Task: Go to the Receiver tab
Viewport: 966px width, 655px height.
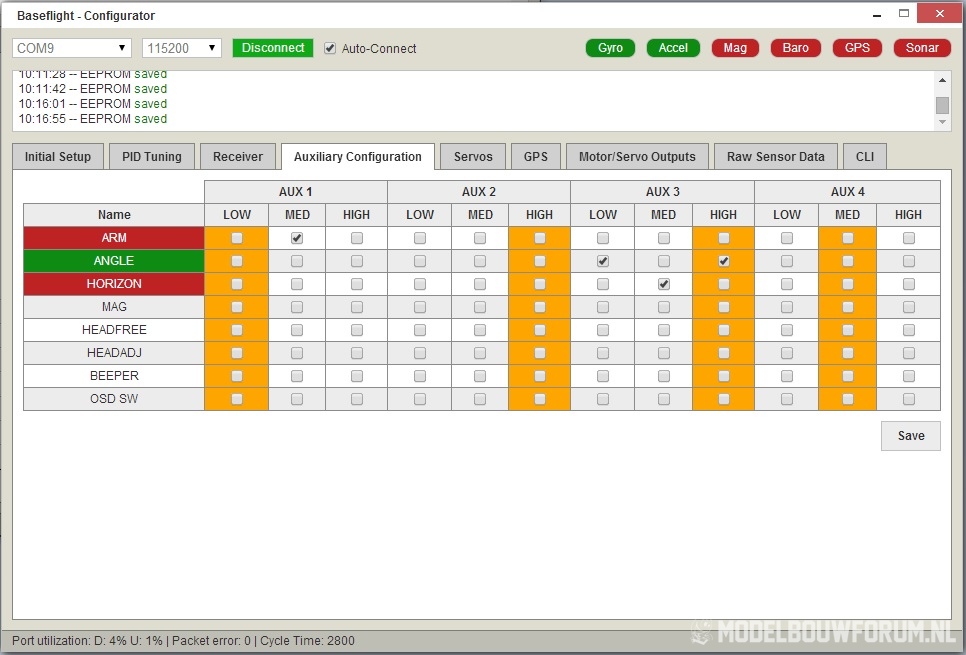Action: (238, 157)
